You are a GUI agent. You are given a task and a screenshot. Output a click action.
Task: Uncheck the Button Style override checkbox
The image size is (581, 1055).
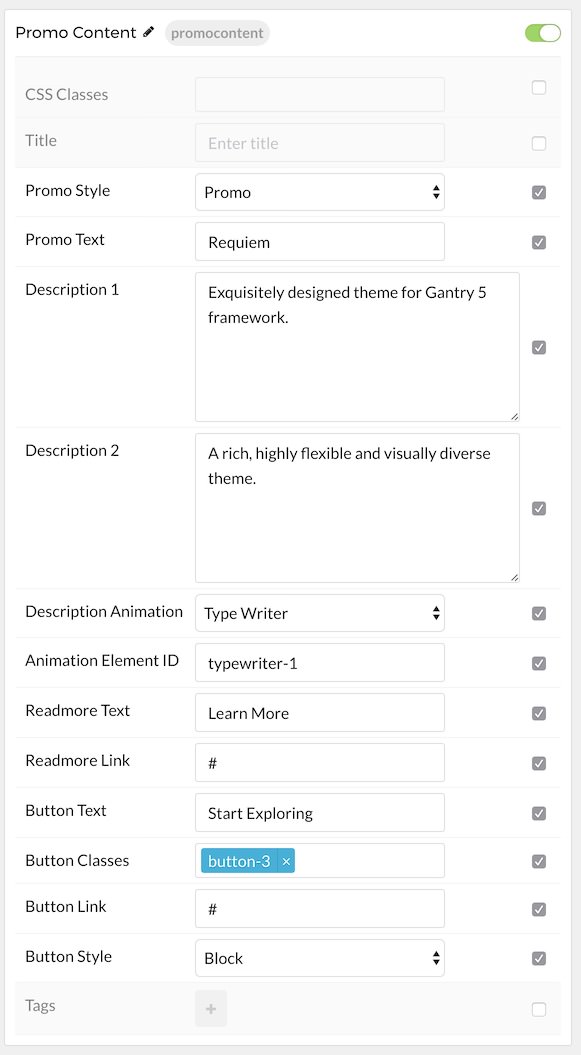539,958
